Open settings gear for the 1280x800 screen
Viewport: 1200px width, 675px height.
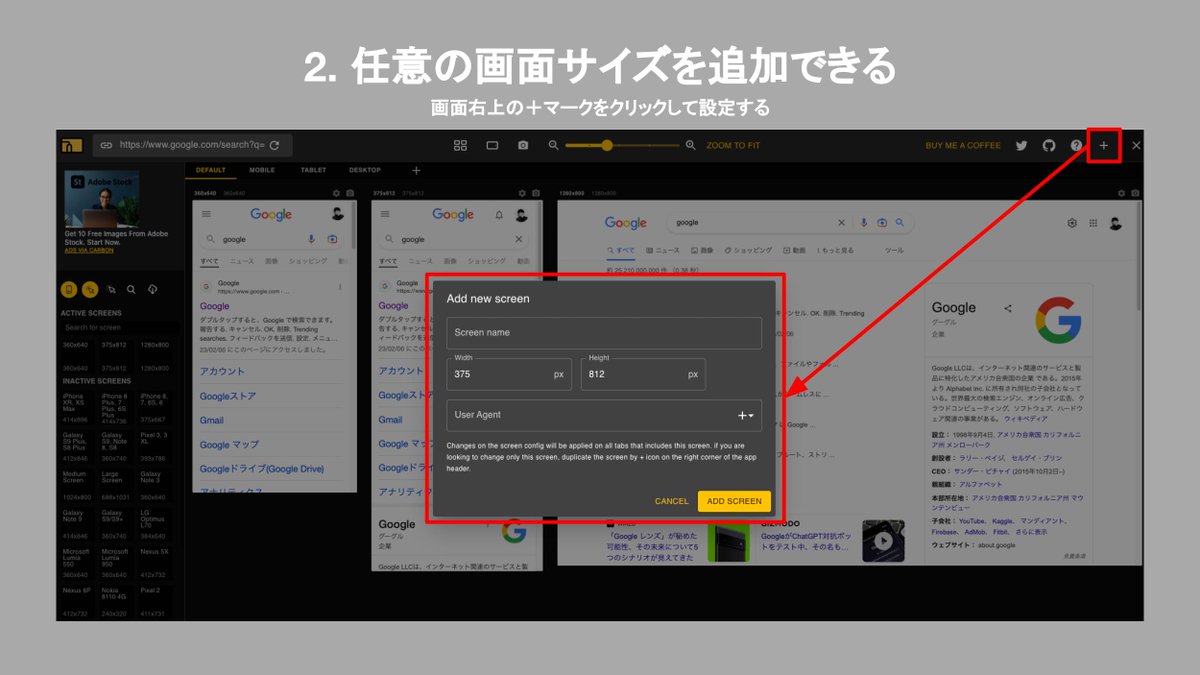coord(1121,193)
